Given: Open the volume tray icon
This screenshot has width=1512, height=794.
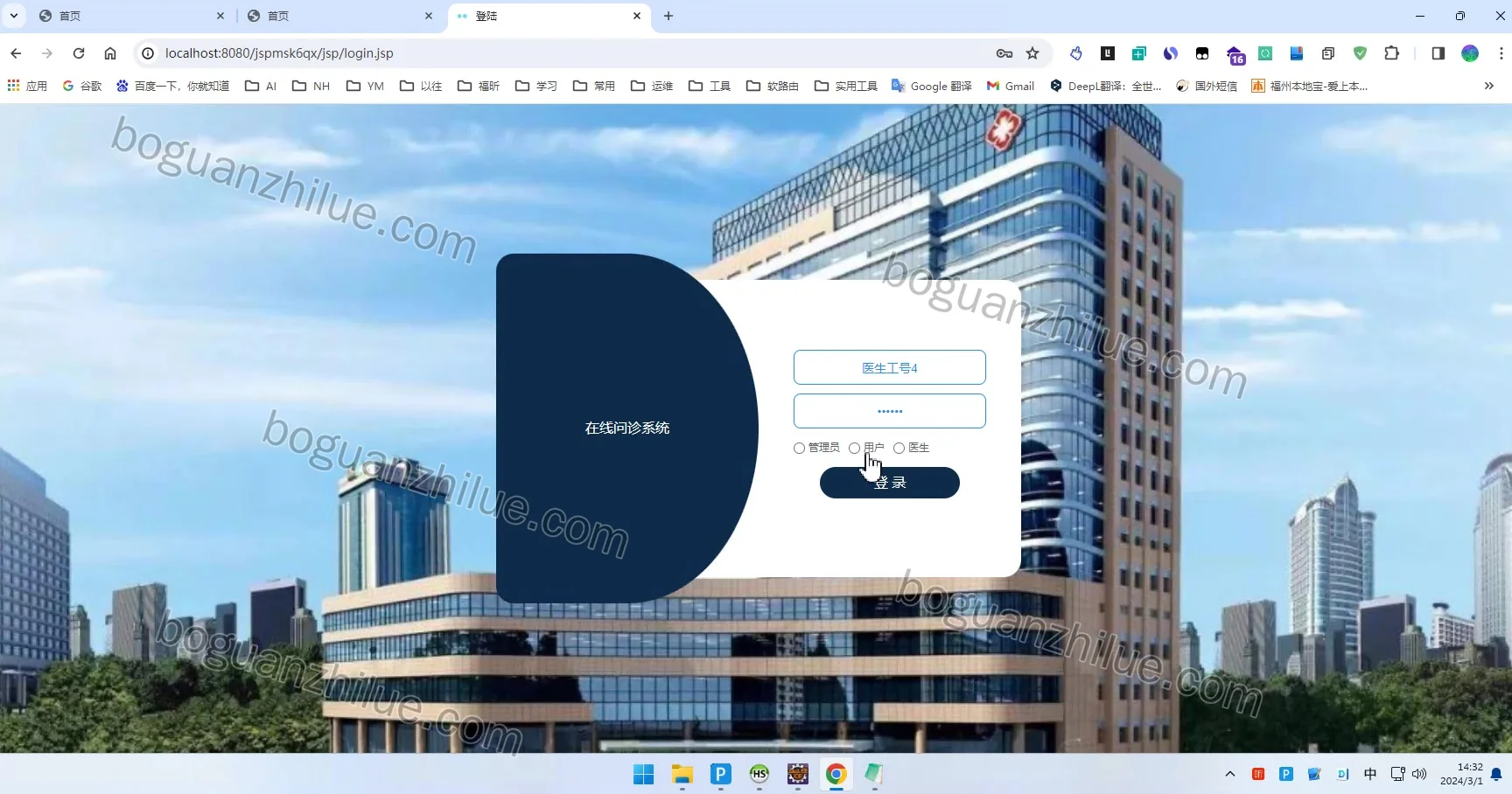Looking at the screenshot, I should [1419, 774].
